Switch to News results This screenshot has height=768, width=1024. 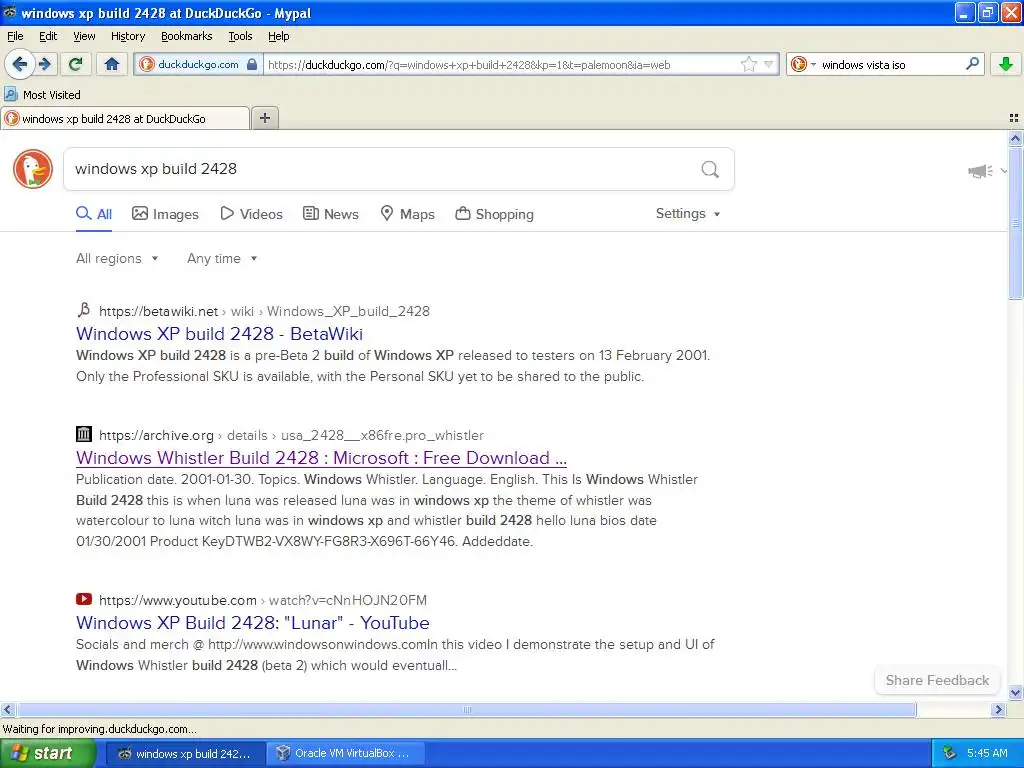click(331, 214)
